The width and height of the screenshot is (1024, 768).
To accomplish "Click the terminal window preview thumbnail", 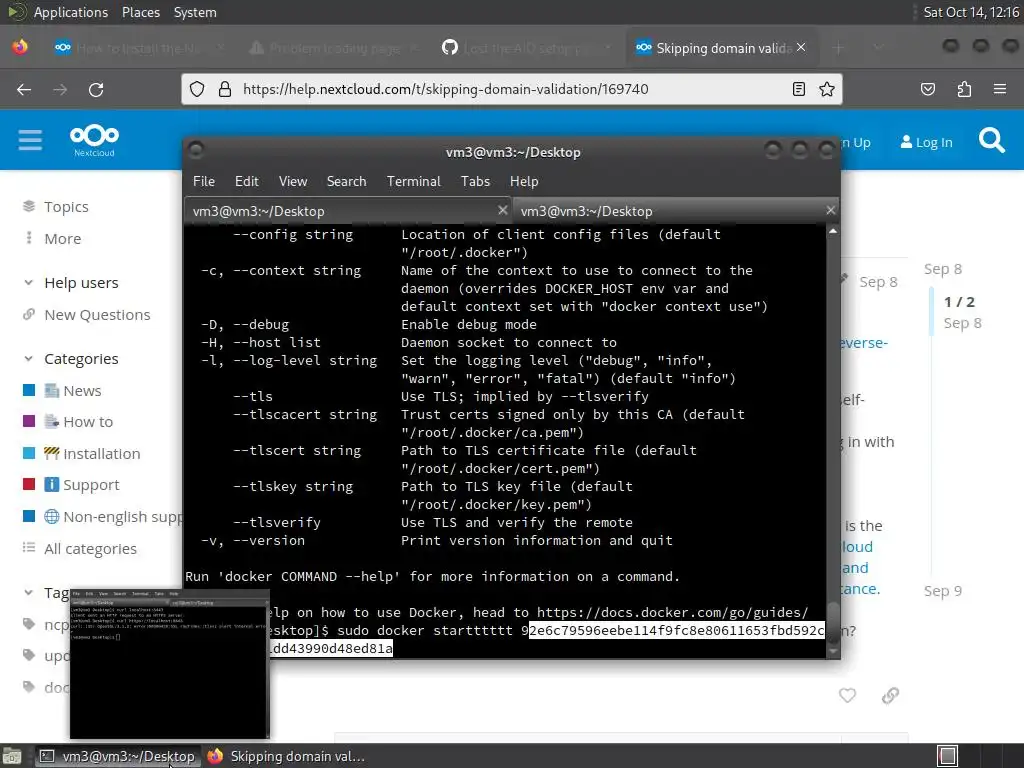I will coord(170,664).
